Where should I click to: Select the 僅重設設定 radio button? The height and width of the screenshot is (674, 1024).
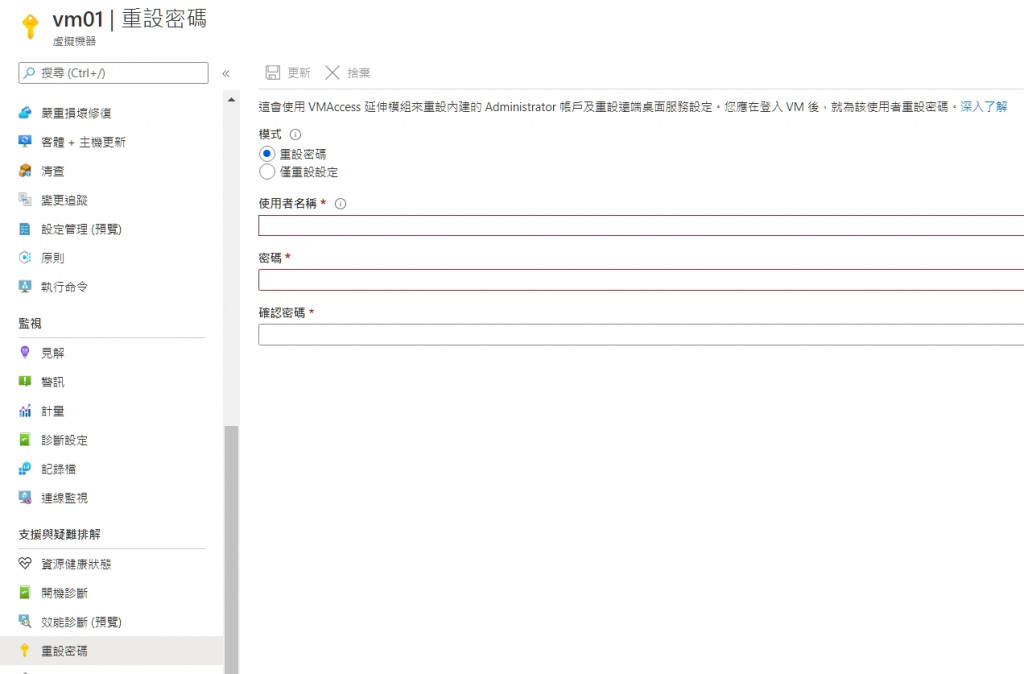[266, 172]
